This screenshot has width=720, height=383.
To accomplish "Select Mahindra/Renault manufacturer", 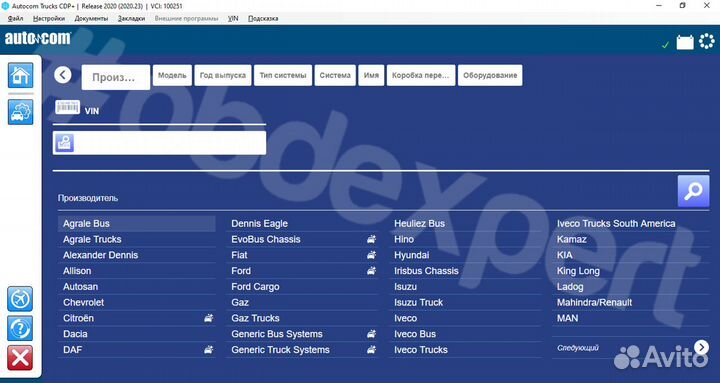I will [631, 302].
